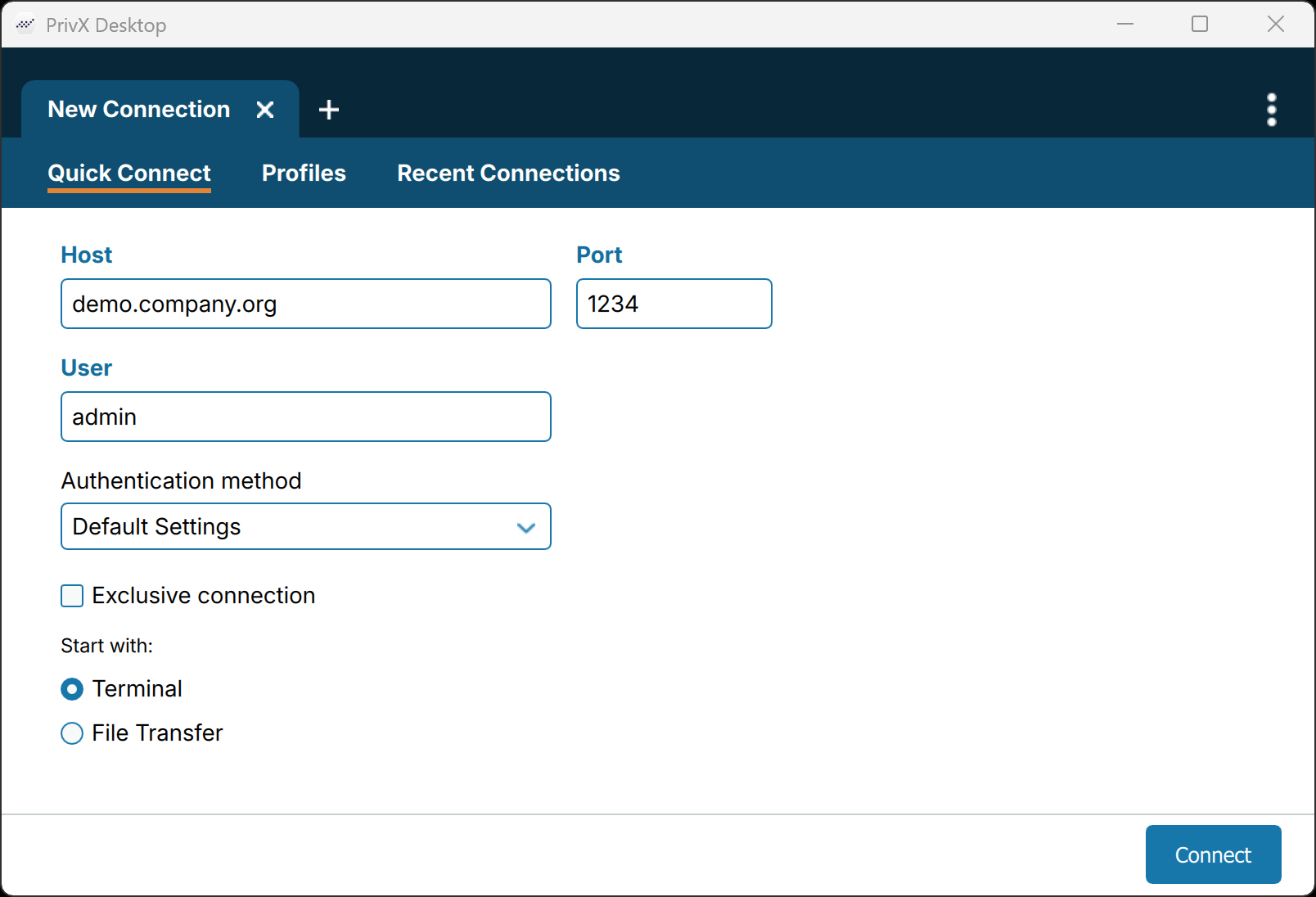This screenshot has width=1316, height=897.
Task: Open the three-dot options menu
Action: (x=1271, y=110)
